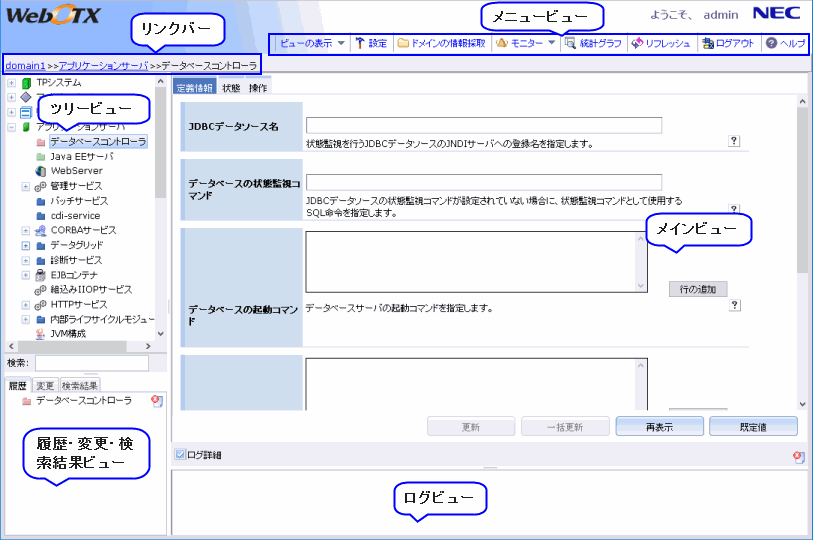Toggle the ログ詳細 checkbox
The width and height of the screenshot is (813, 540).
(180, 455)
